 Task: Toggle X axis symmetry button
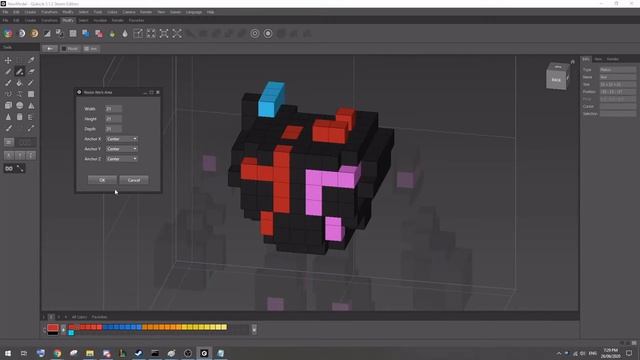pos(9,156)
